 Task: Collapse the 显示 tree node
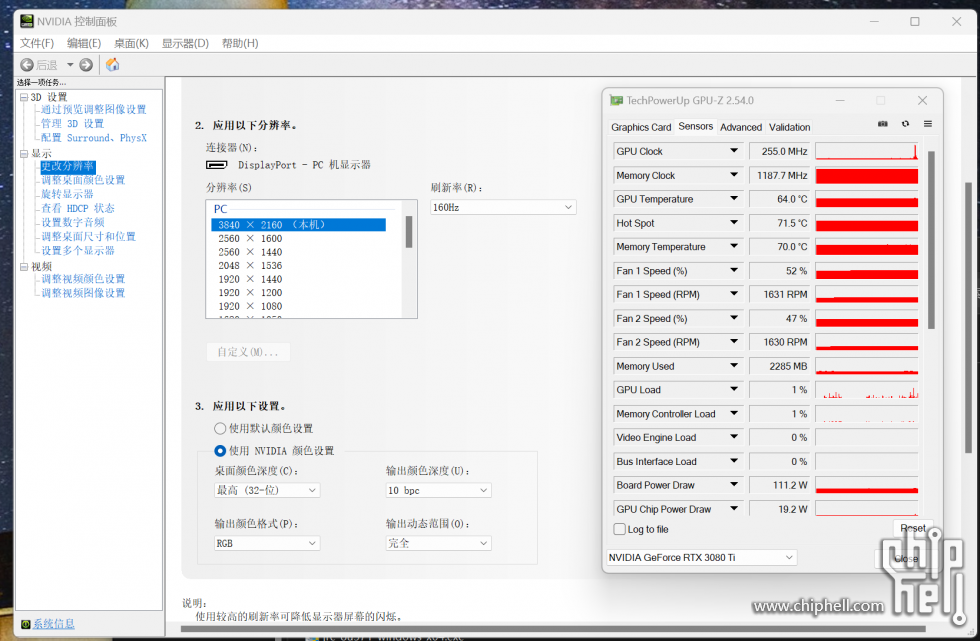point(24,154)
